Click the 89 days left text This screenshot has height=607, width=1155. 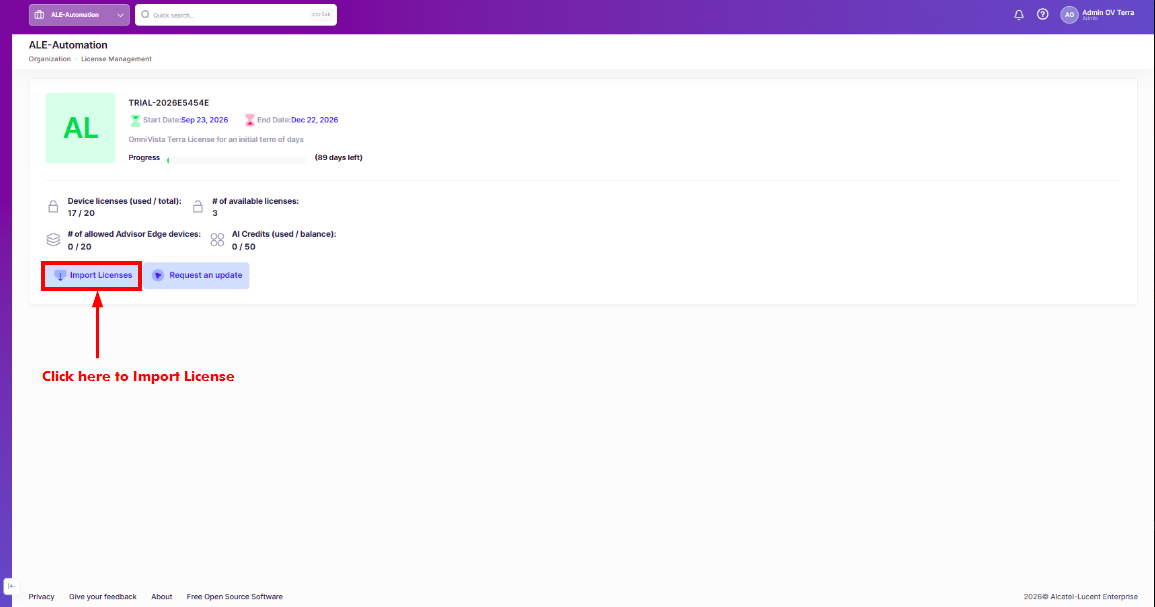pos(339,158)
